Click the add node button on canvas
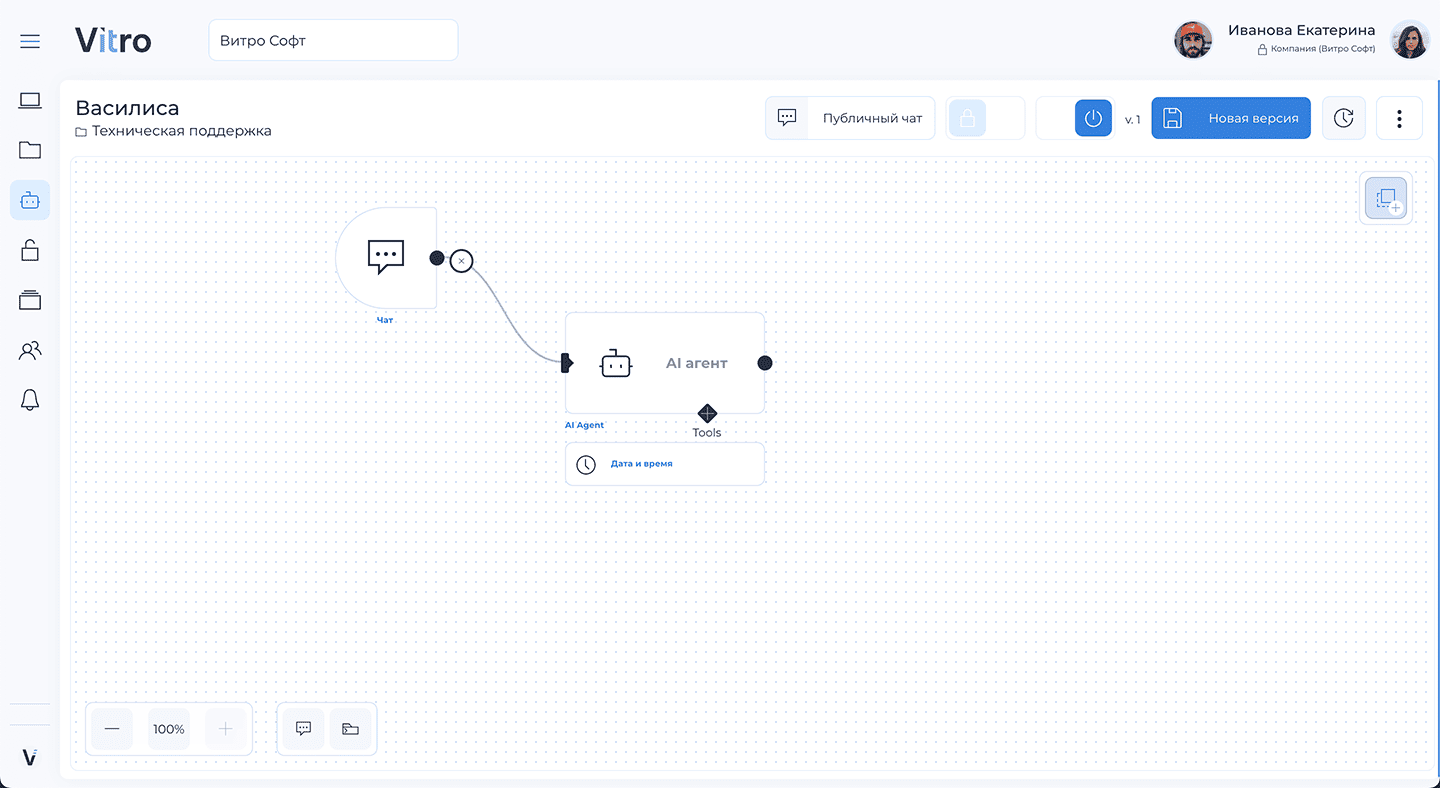The image size is (1440, 788). point(1386,199)
